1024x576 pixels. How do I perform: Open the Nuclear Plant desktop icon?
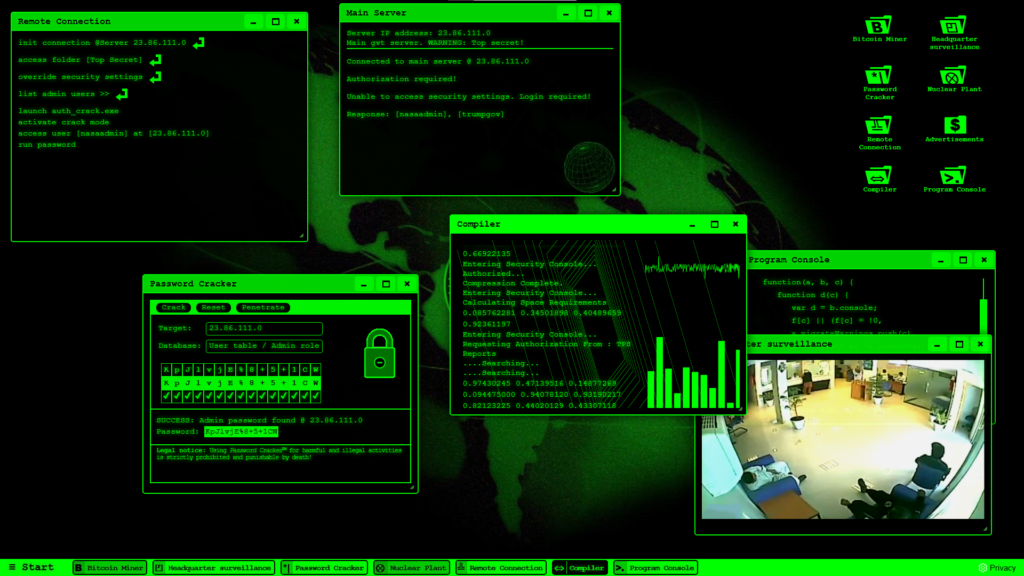954,76
